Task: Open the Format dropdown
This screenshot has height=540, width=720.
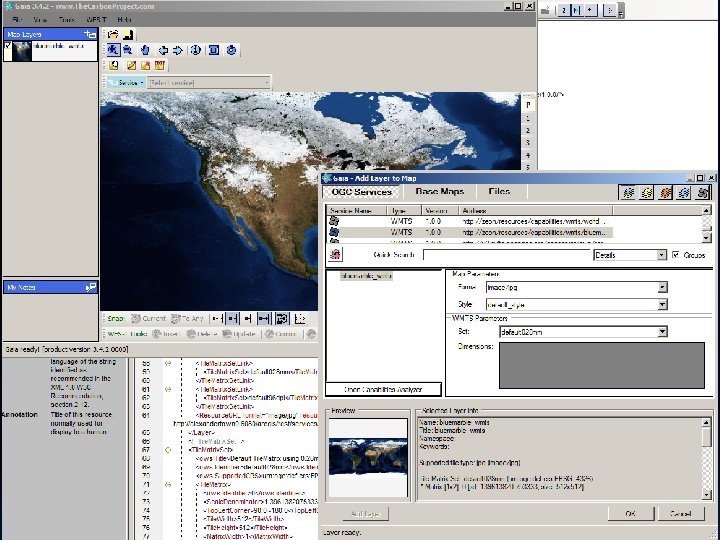Action: click(662, 288)
